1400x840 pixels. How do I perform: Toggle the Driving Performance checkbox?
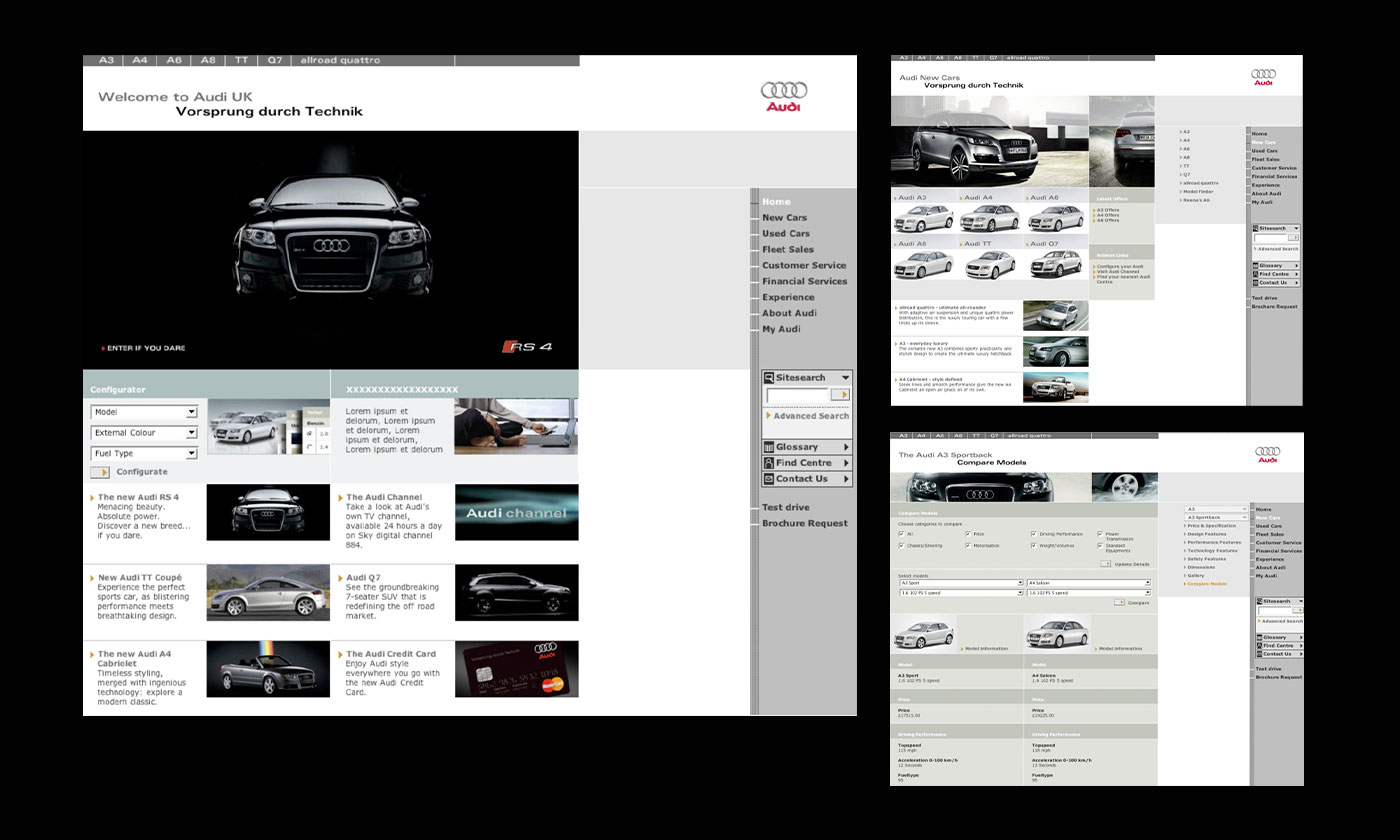1034,534
